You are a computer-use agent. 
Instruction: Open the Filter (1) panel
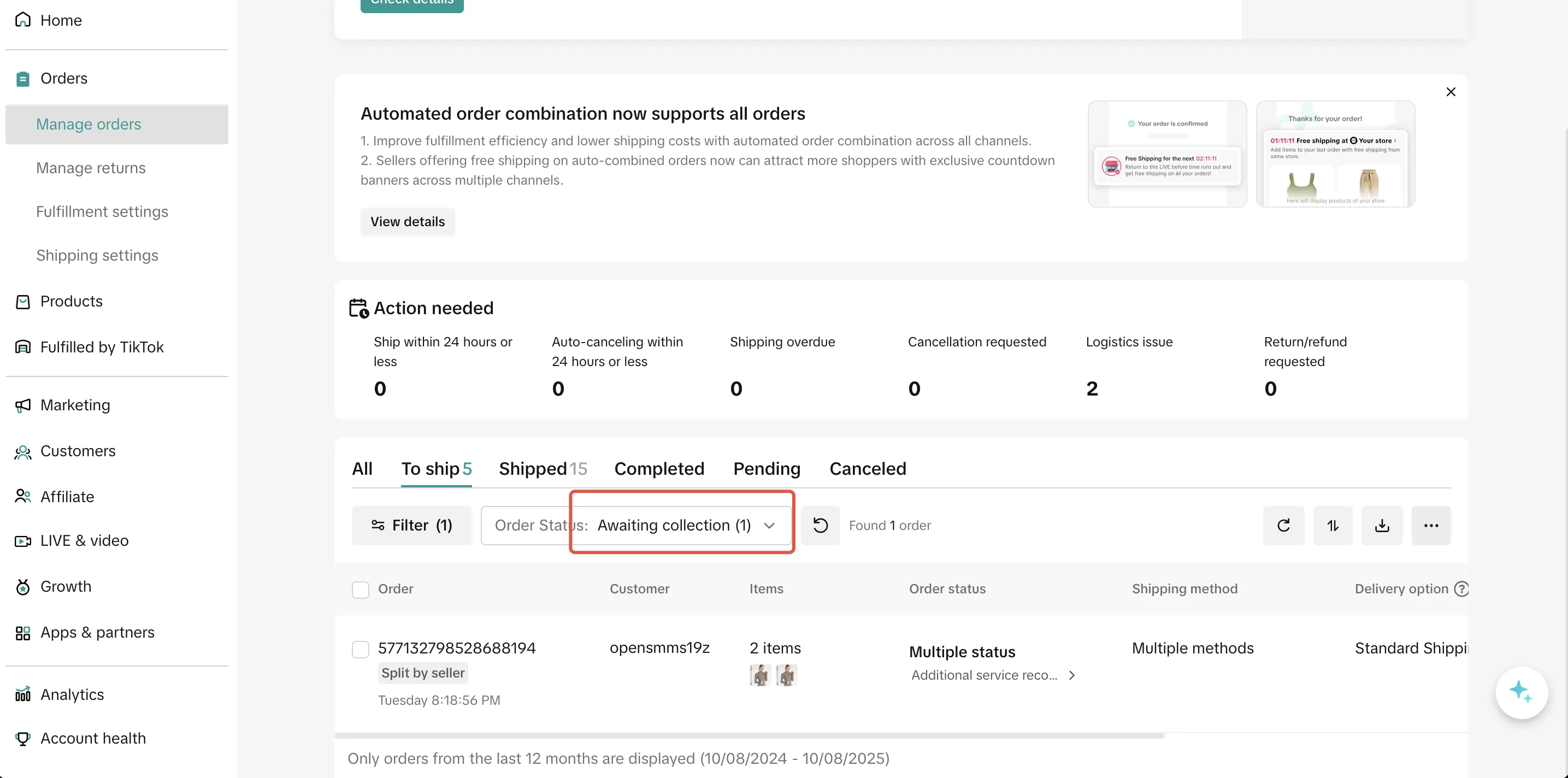point(411,526)
